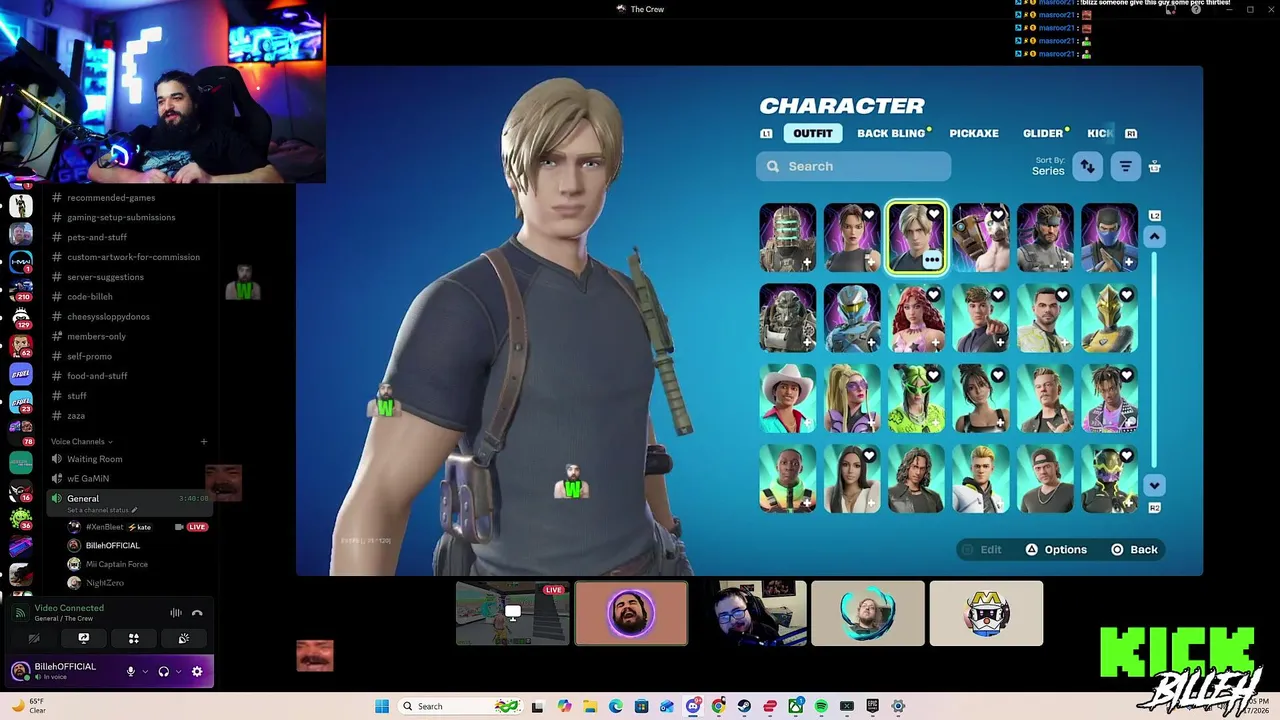1280x720 pixels.
Task: Switch to the PICKAXE tab
Action: click(x=974, y=133)
